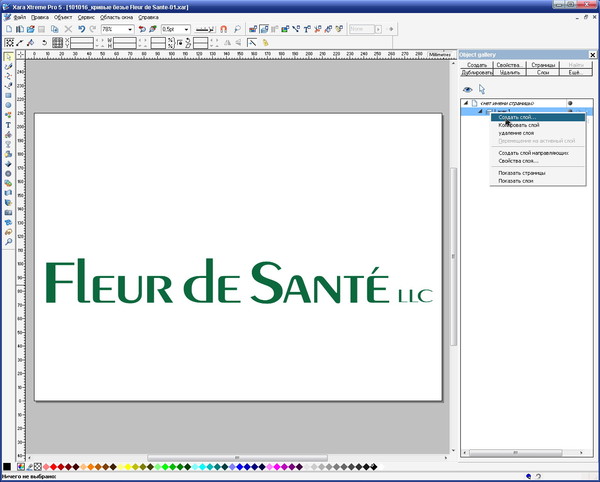Image resolution: width=600 pixels, height=482 pixels.
Task: Select the Zoom tool in toolbox
Action: [8, 242]
